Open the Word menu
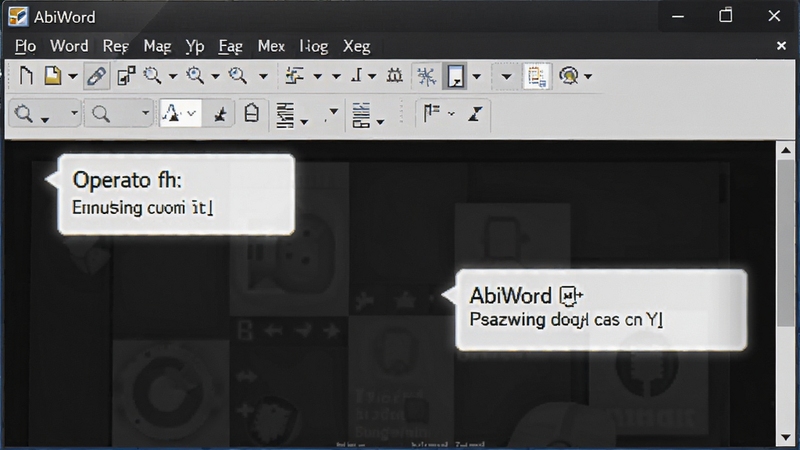The image size is (800, 450). 69,46
